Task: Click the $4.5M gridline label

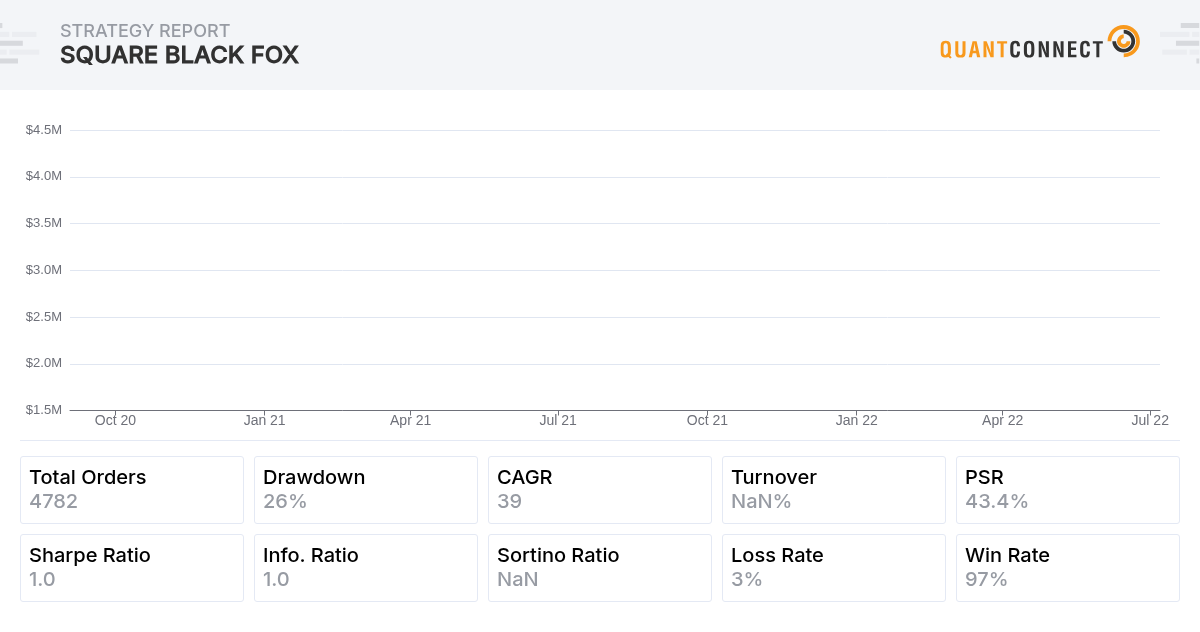Action: [x=42, y=129]
